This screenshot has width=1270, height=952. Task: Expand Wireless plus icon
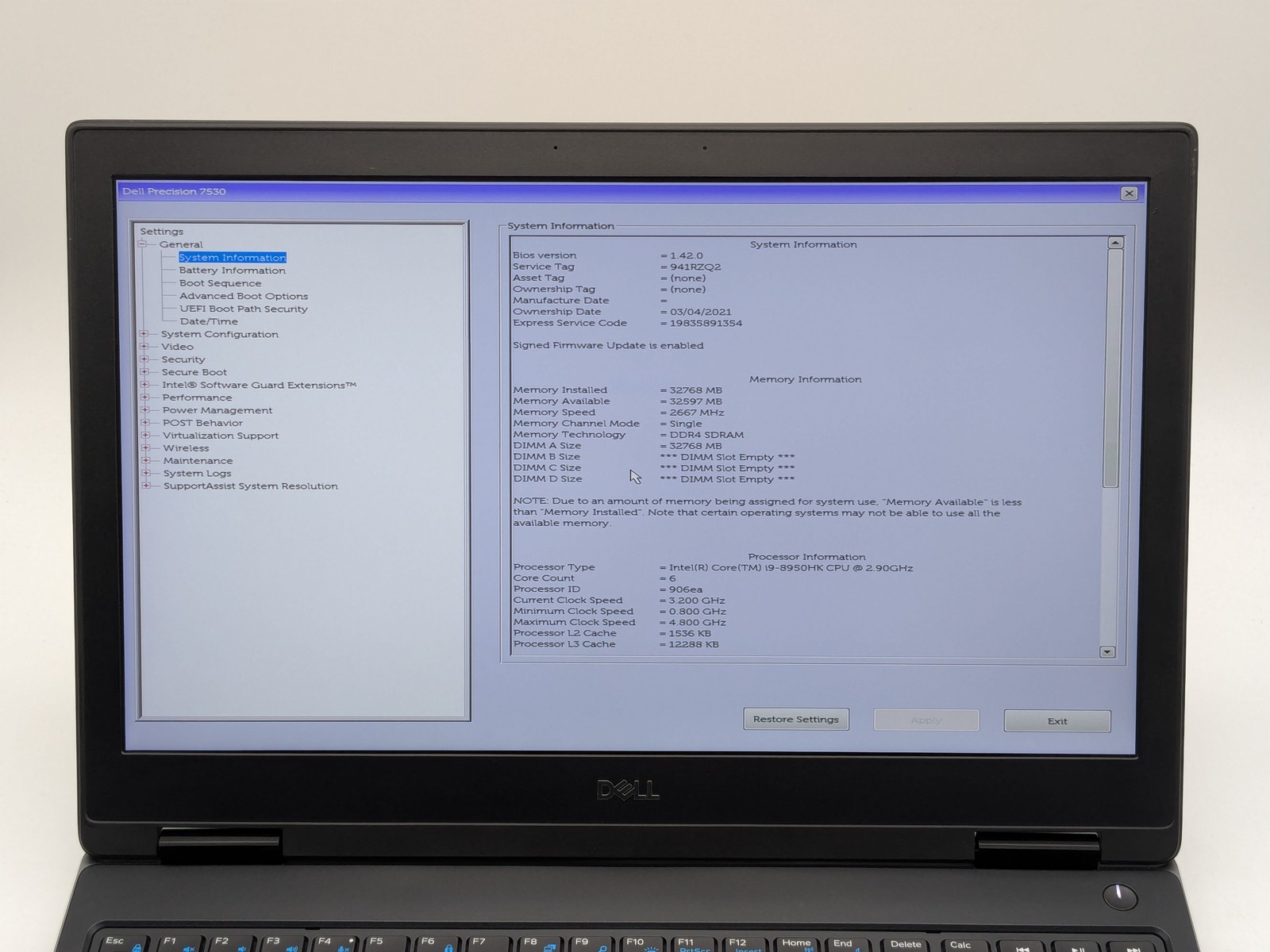coord(146,448)
